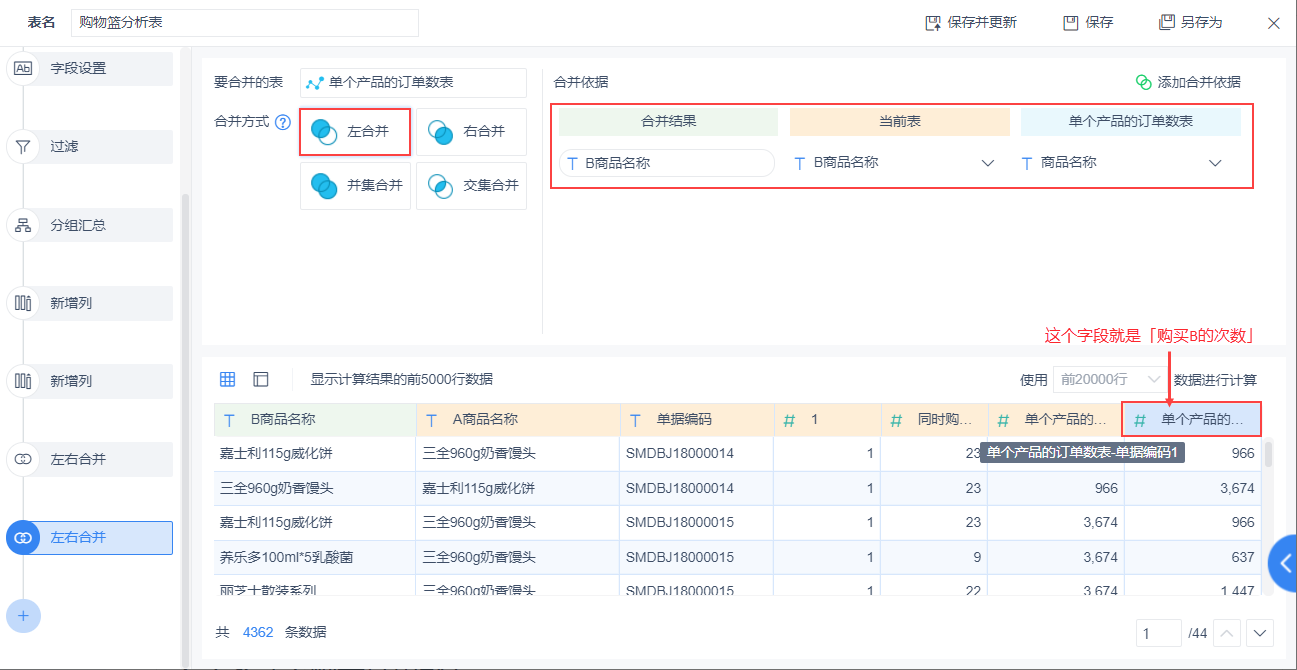Click 另存为 button

click(x=1190, y=22)
